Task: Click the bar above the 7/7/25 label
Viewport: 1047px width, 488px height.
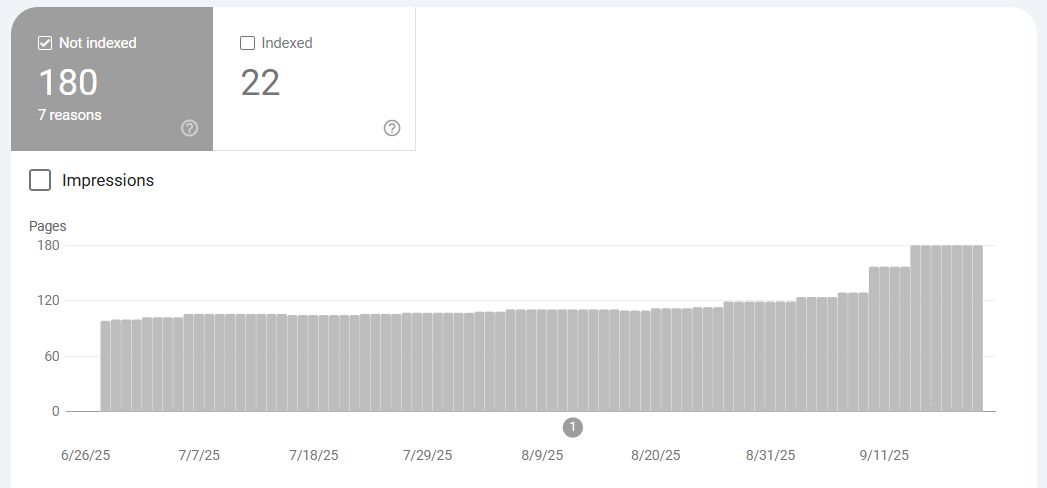Action: pos(199,362)
